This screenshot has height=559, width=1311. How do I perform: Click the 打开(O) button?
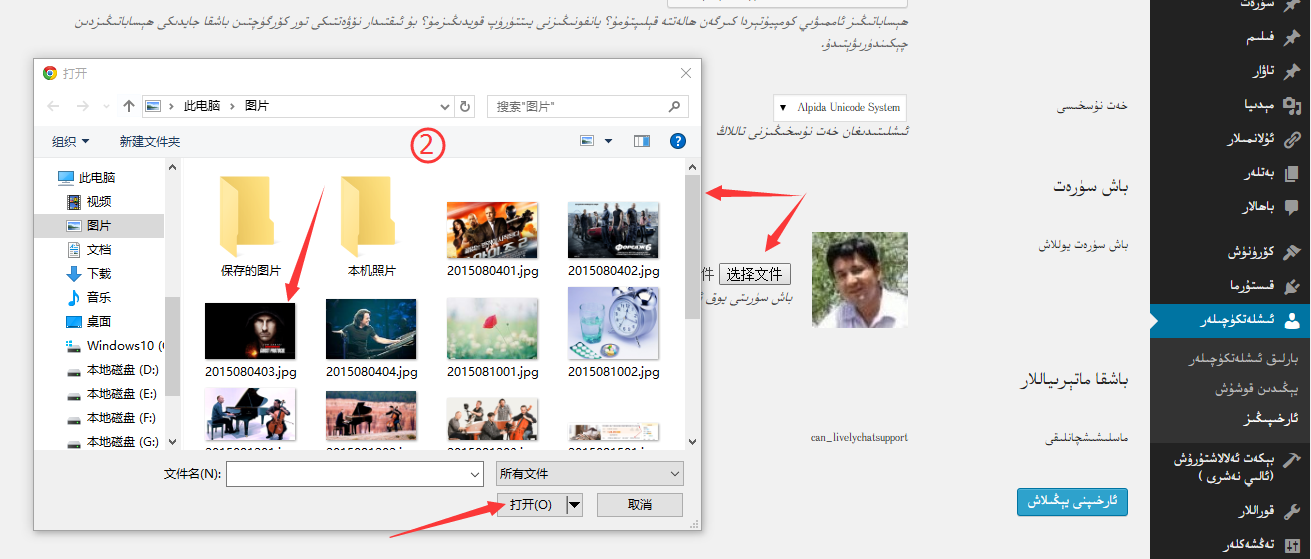coord(531,505)
